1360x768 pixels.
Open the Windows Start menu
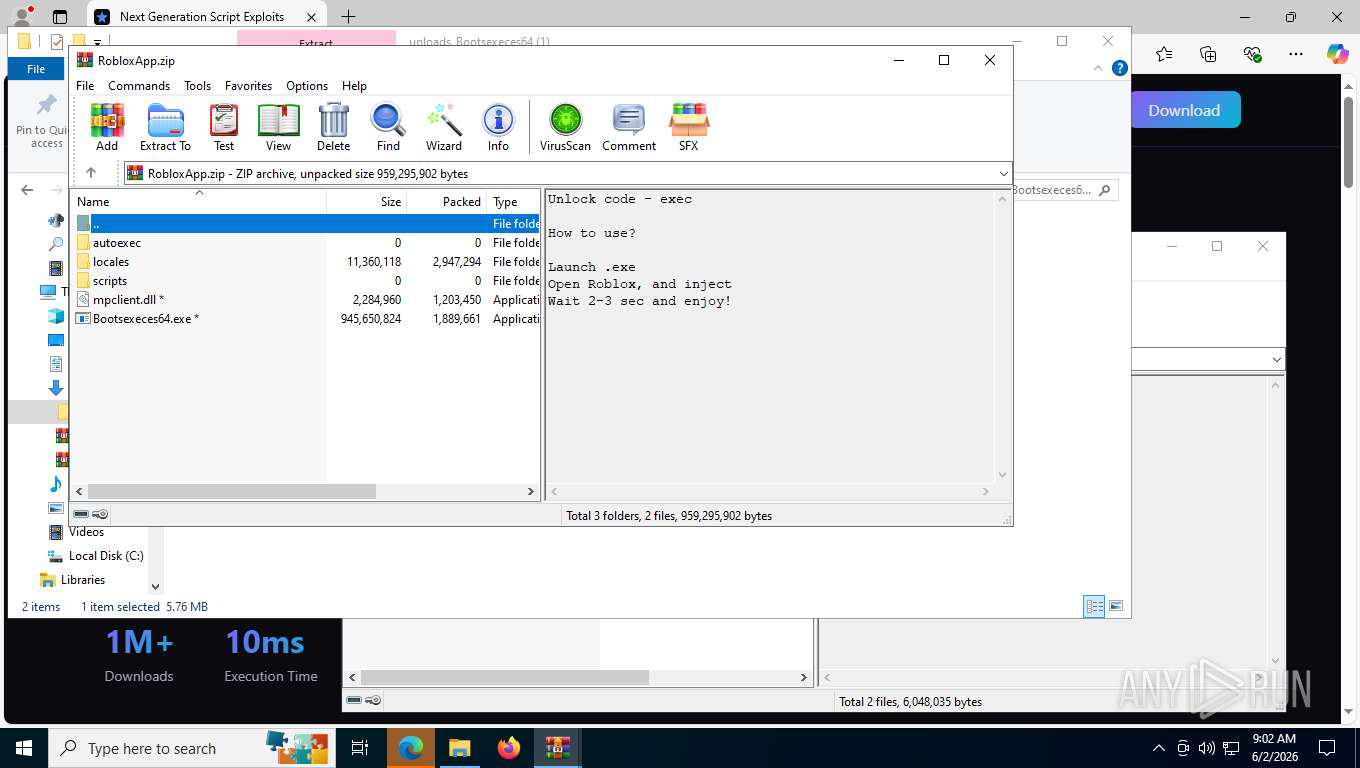point(24,748)
